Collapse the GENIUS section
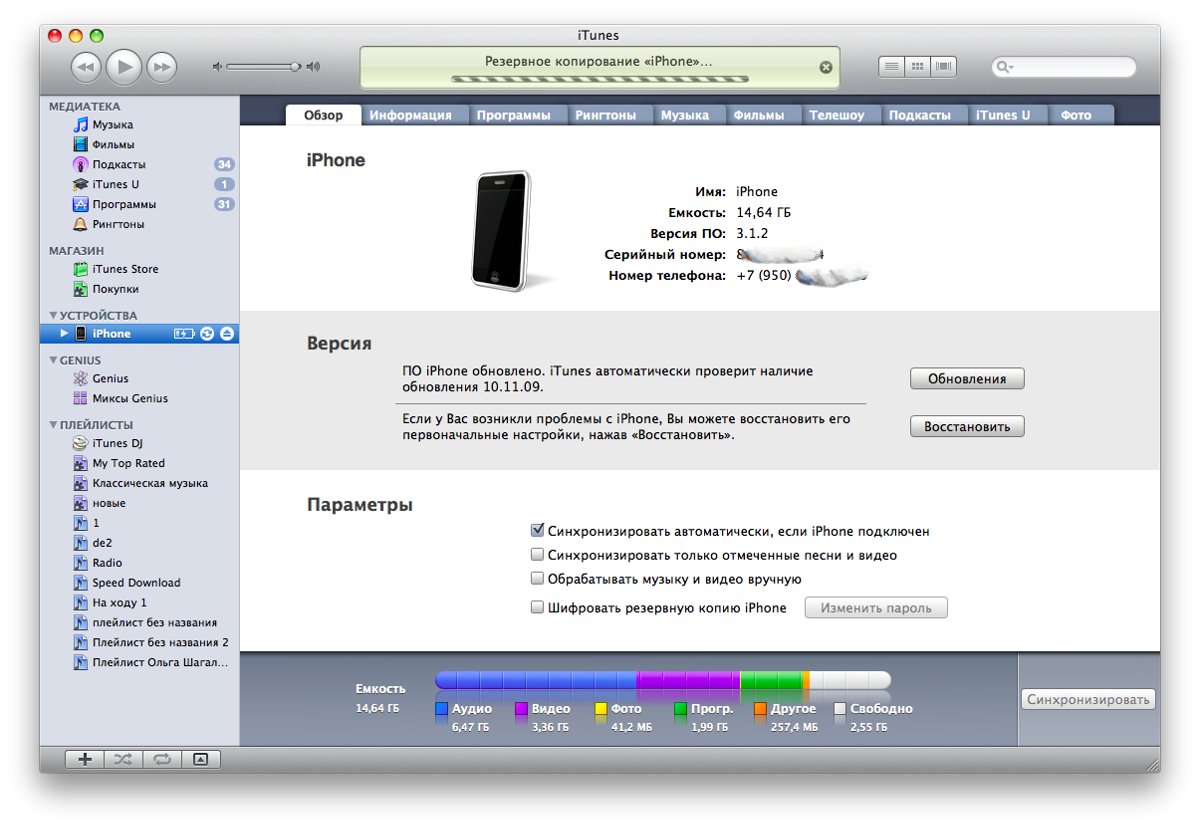Screen dimensions: 1200x828 click(x=53, y=360)
